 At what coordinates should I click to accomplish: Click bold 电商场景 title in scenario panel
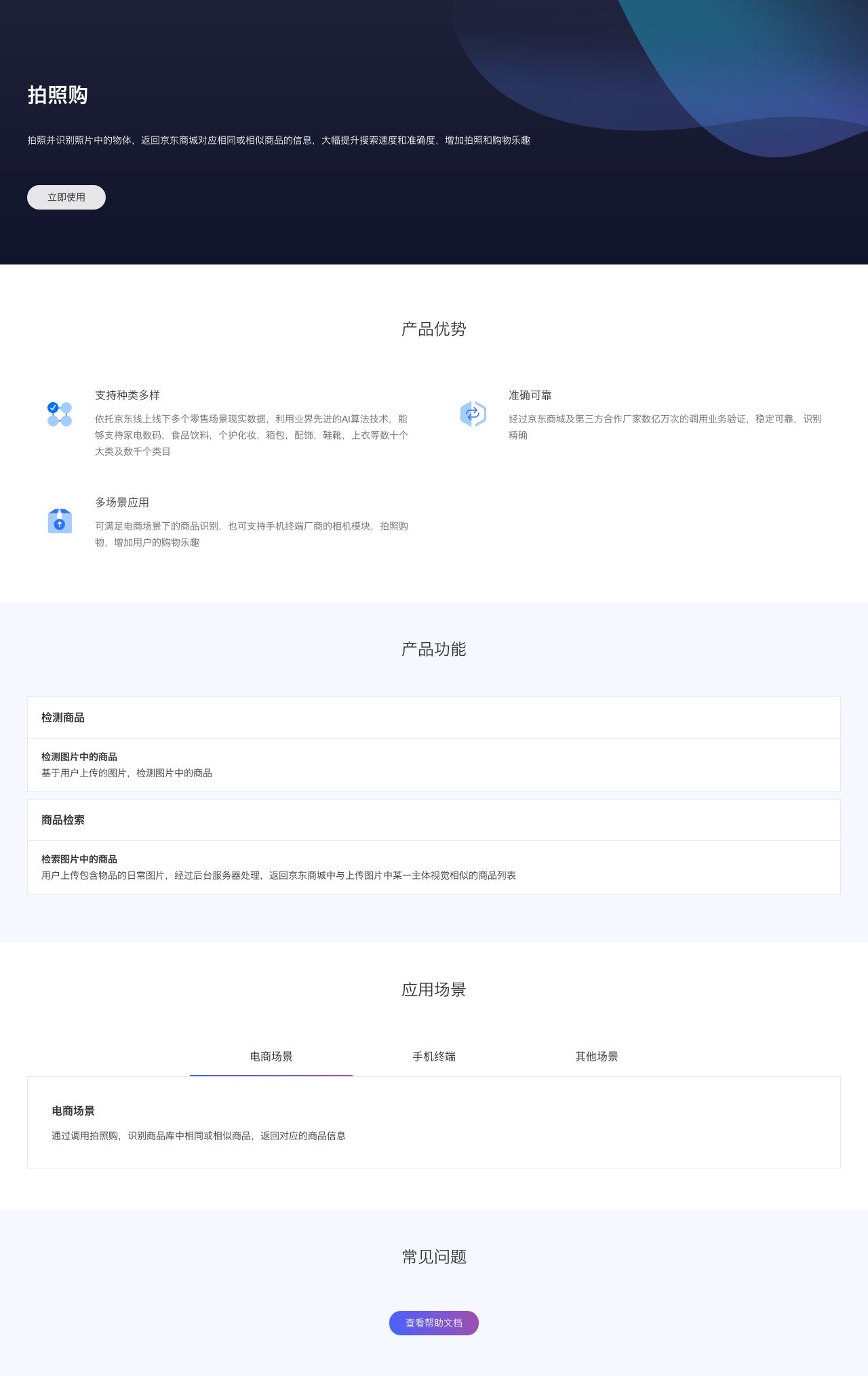pyautogui.click(x=73, y=1111)
